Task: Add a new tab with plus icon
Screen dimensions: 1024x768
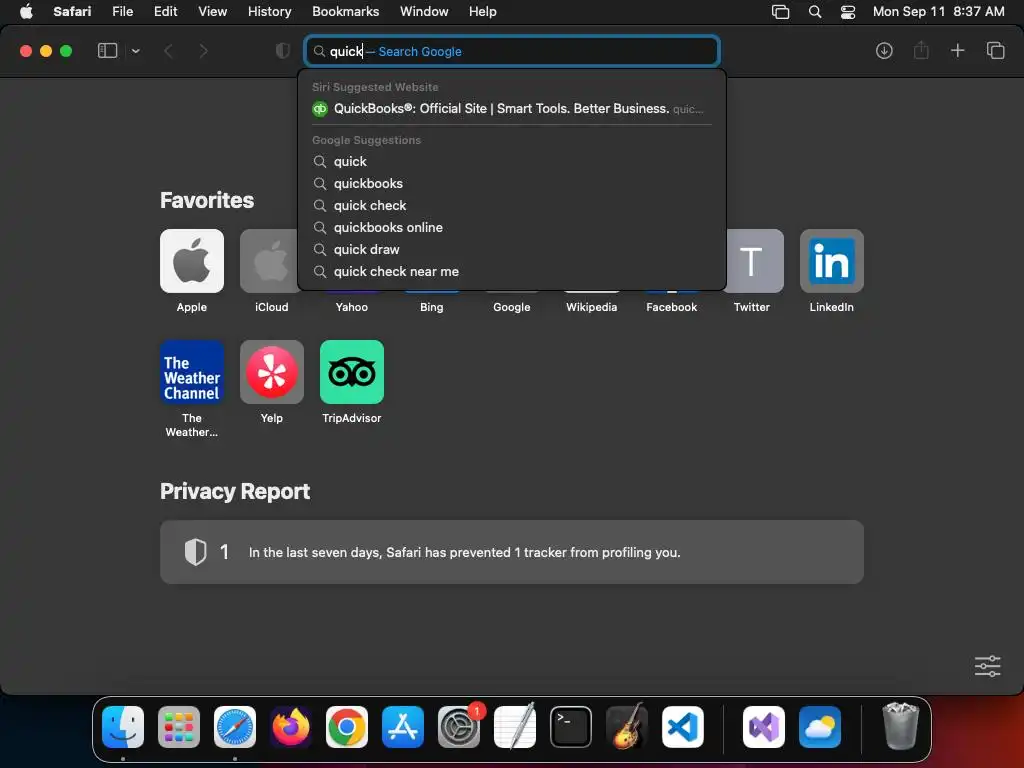Action: pyautogui.click(x=957, y=50)
